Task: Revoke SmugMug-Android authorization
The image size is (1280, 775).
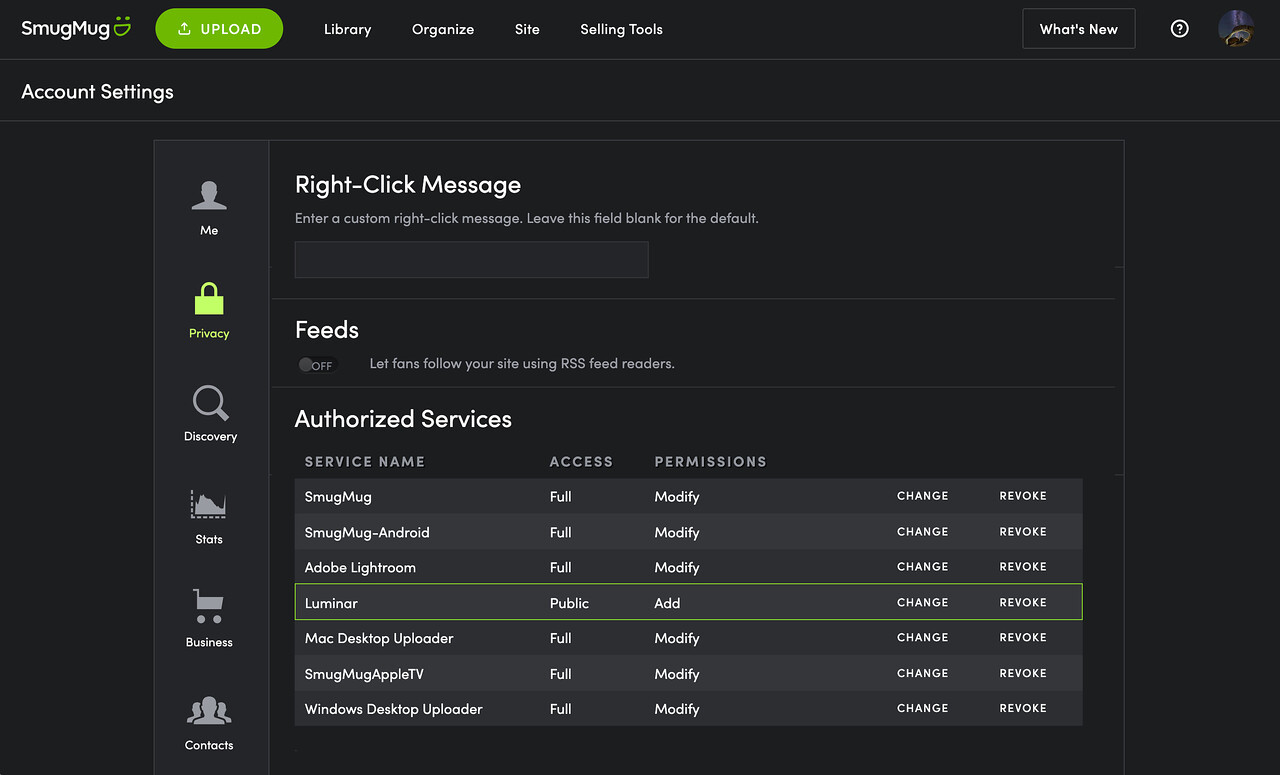Action: coord(1023,532)
